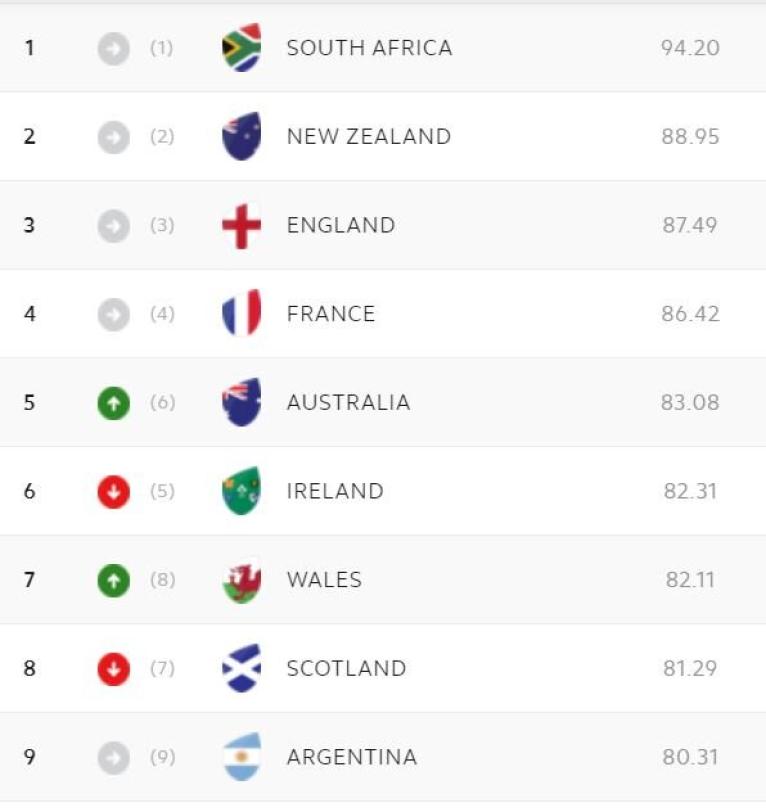The width and height of the screenshot is (766, 812).
Task: Click the ARGENTINA team name
Action: click(351, 757)
